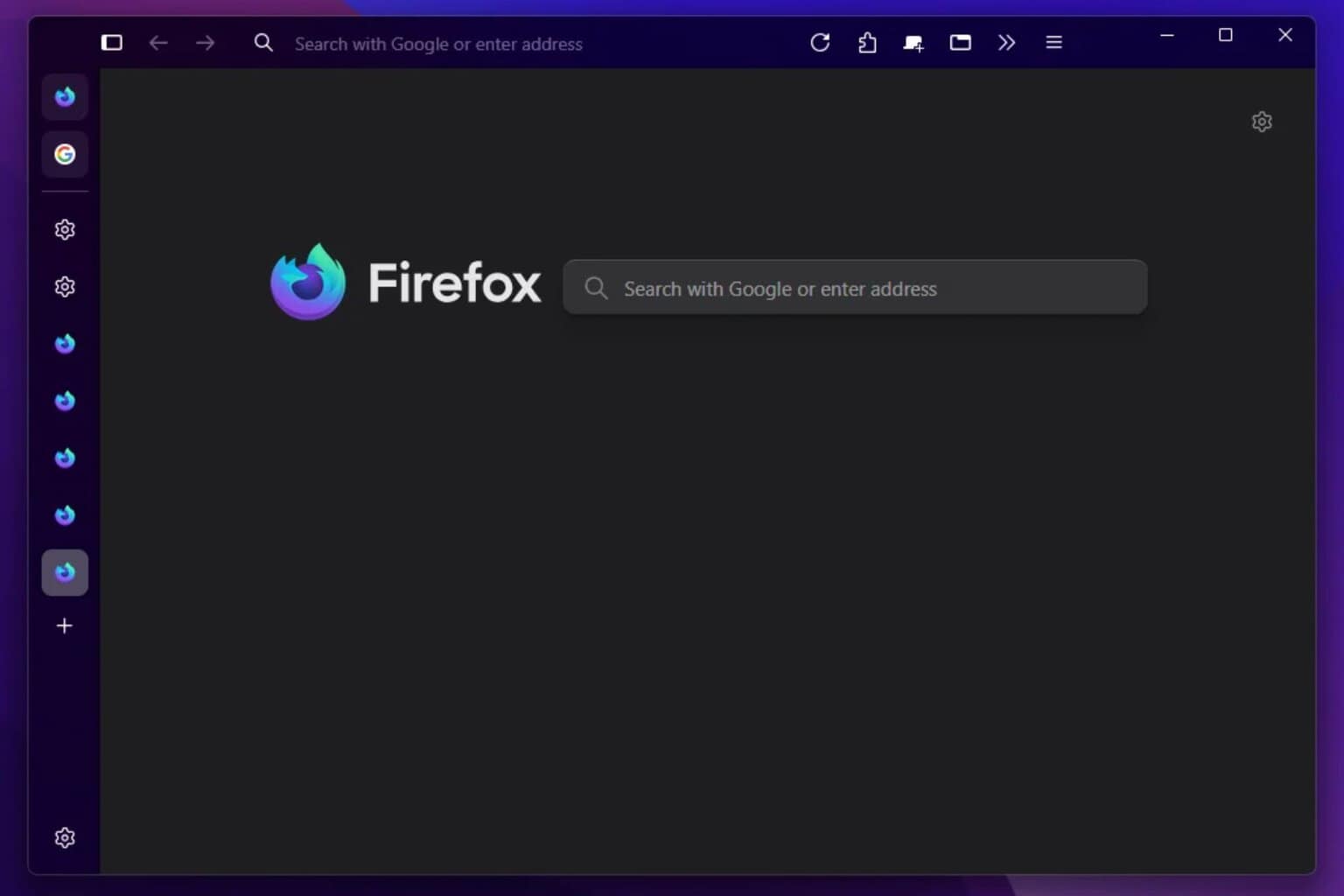Switch to the pinned Firefox tab at top
This screenshot has height=896, width=1344.
tap(65, 97)
